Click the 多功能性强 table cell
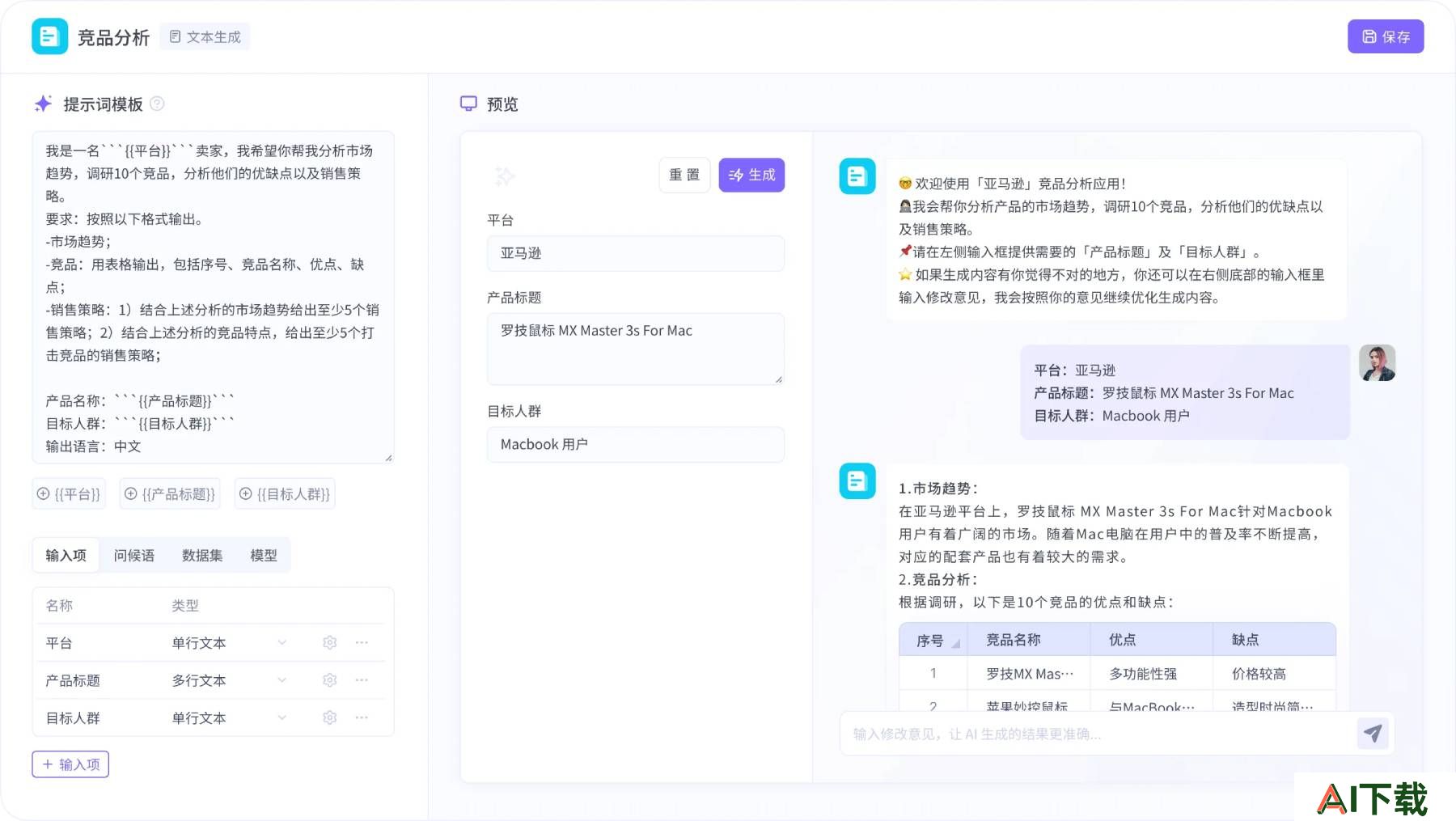The height and width of the screenshot is (821, 1456). coord(1151,674)
